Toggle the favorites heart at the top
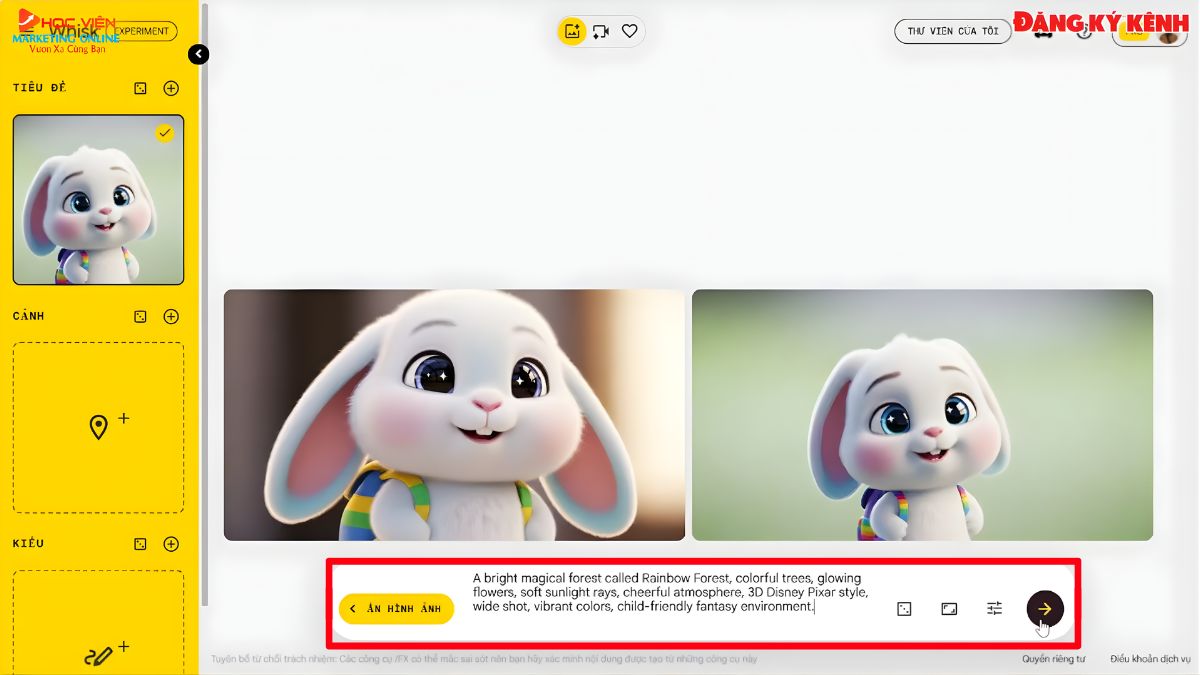Image resolution: width=1200 pixels, height=675 pixels. [x=629, y=31]
